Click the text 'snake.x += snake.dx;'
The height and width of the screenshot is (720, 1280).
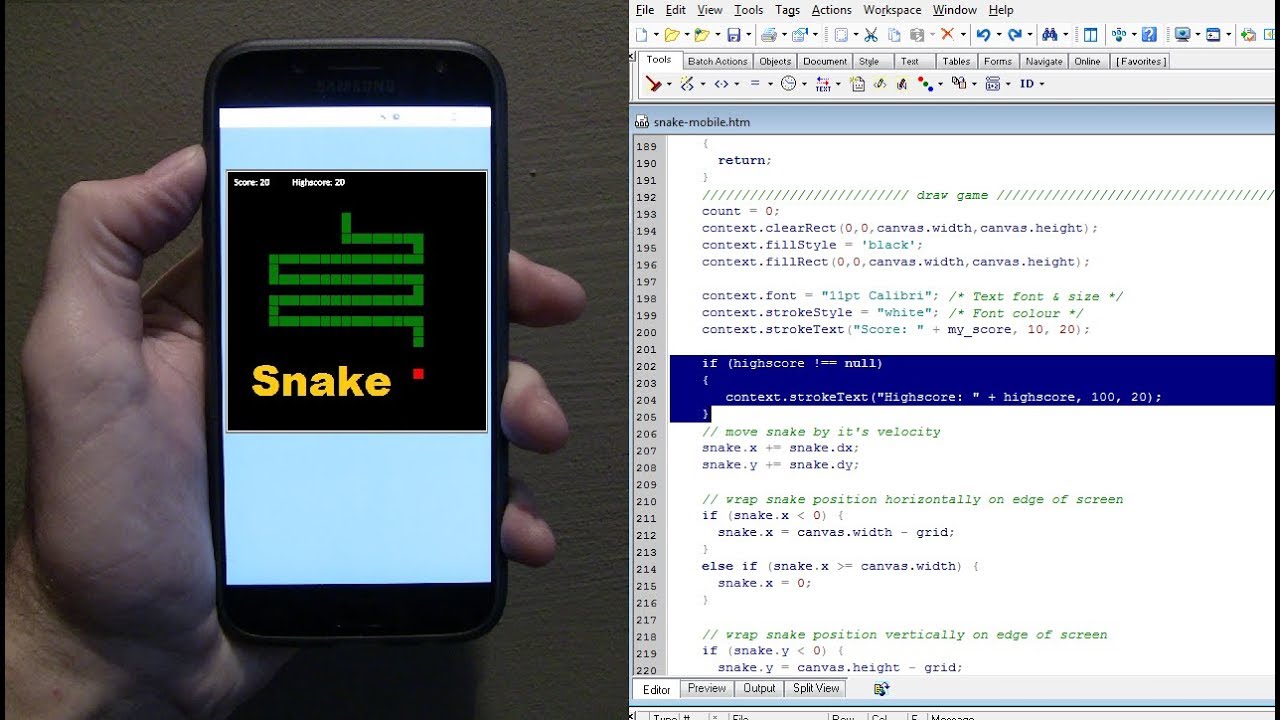point(780,448)
